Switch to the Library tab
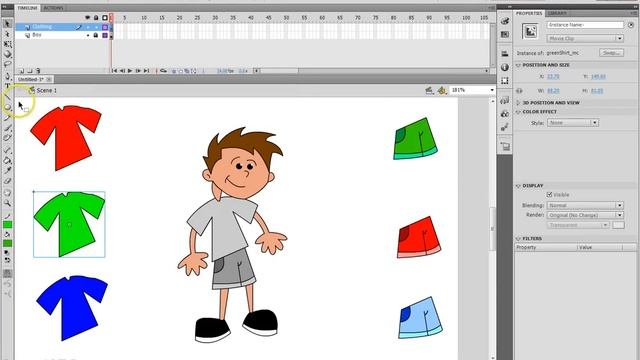Image resolution: width=640 pixels, height=360 pixels. click(x=557, y=13)
